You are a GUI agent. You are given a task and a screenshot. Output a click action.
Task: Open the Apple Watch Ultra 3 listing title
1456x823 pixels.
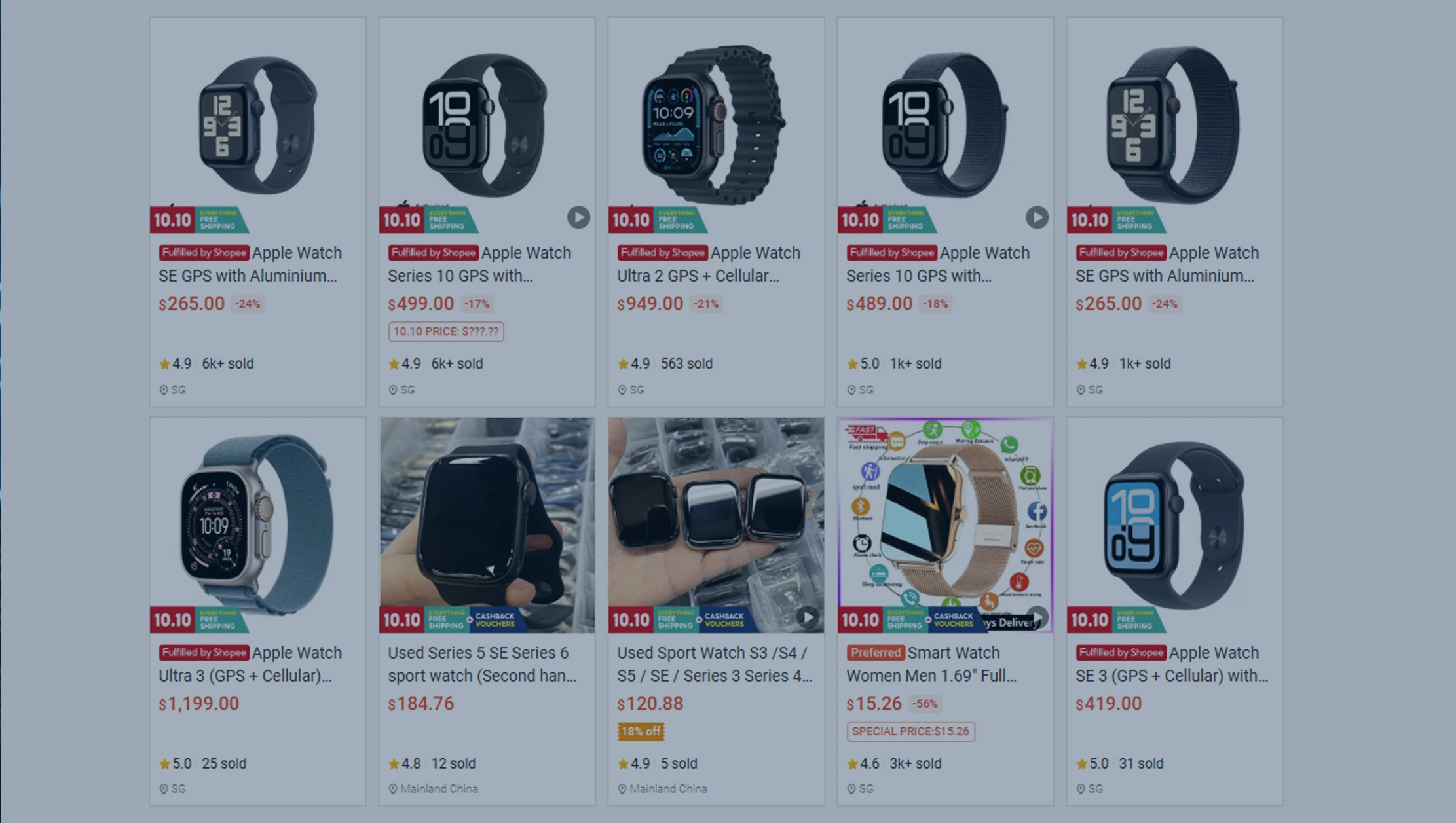pos(250,664)
